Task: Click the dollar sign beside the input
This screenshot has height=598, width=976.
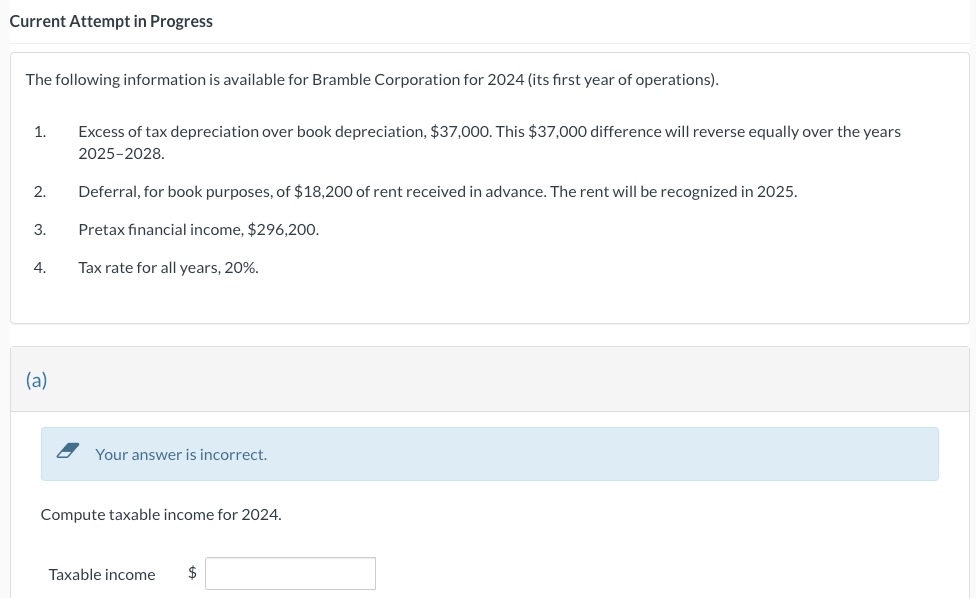Action: click(x=193, y=573)
